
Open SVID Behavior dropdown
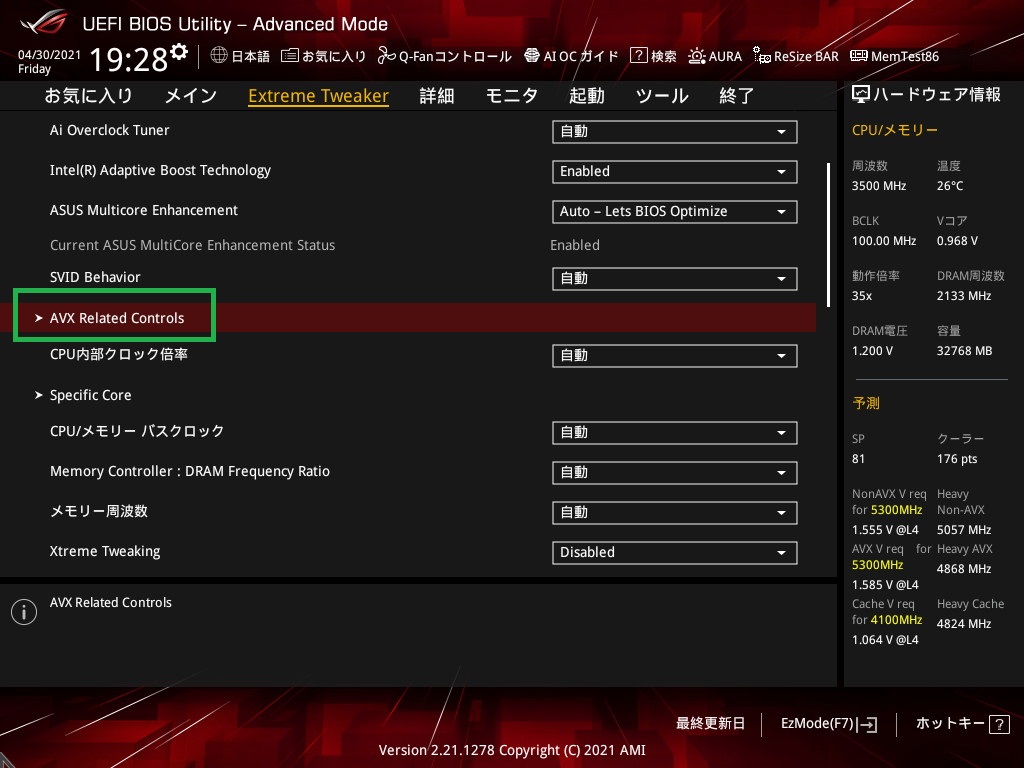click(x=675, y=279)
